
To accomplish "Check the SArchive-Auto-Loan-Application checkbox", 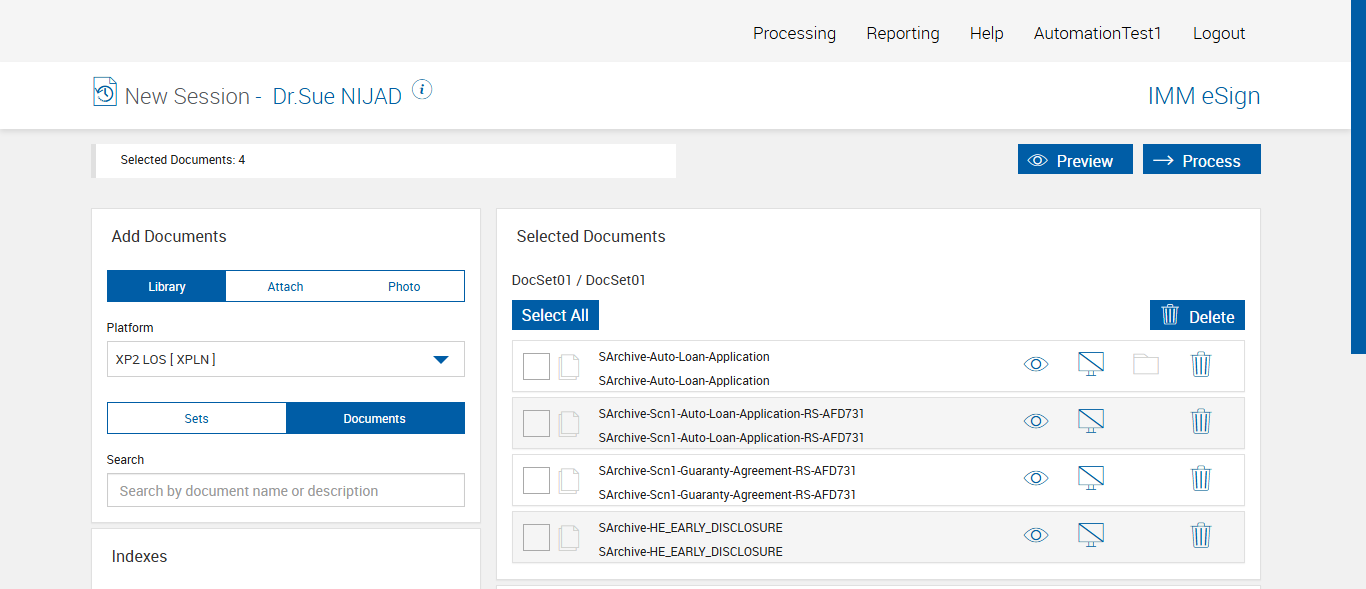I will pyautogui.click(x=536, y=367).
